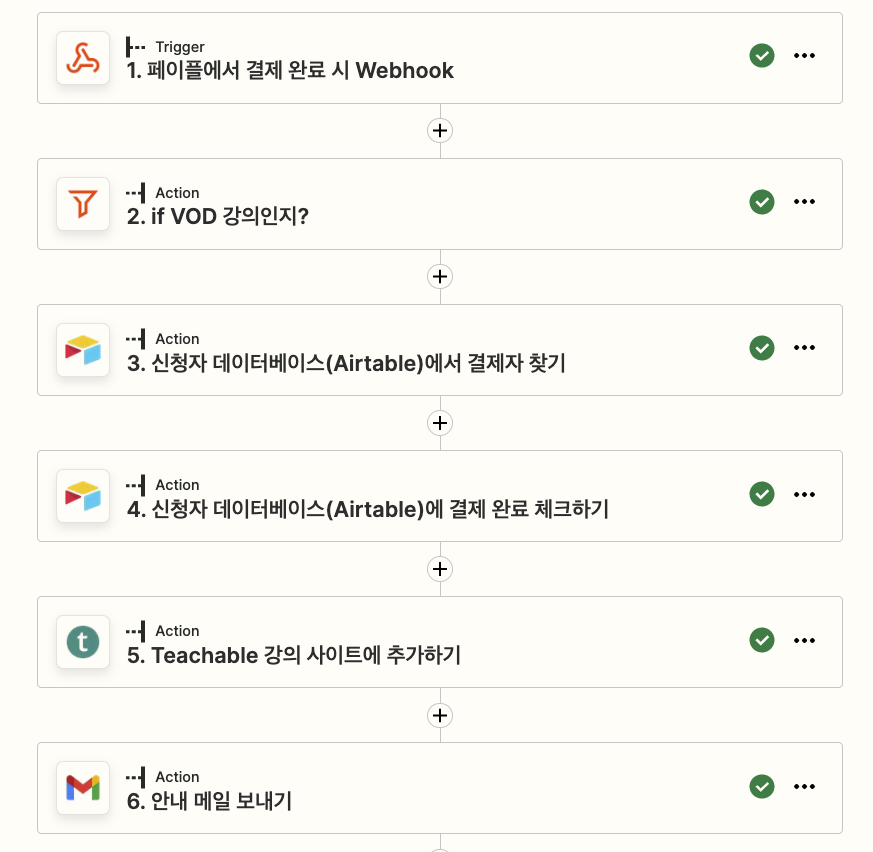Click green check status on Webhook trigger
Screen dimensions: 873x852
(x=762, y=56)
